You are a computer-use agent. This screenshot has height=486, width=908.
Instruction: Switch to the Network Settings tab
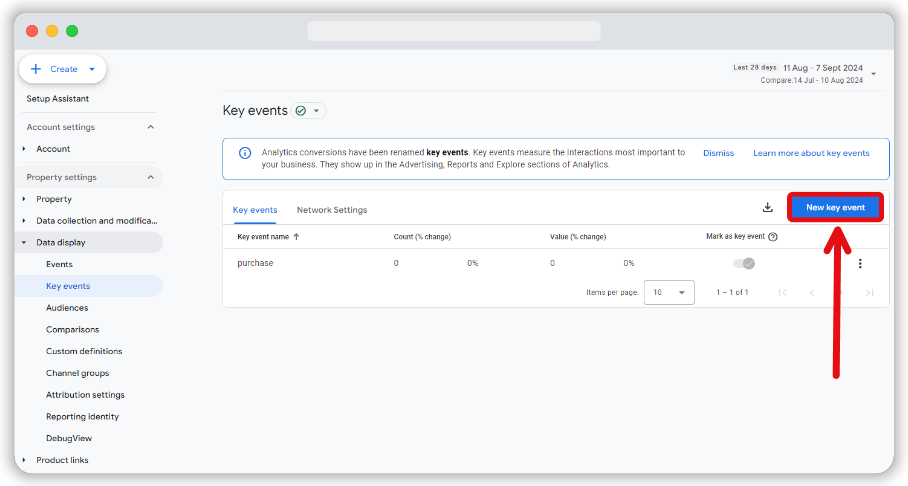point(332,210)
